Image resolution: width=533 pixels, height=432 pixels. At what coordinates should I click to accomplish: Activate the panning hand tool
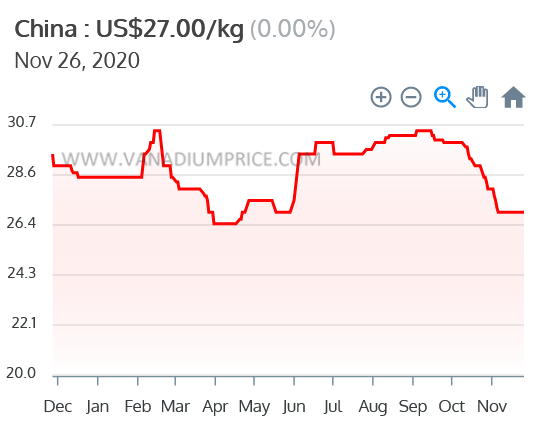point(478,97)
